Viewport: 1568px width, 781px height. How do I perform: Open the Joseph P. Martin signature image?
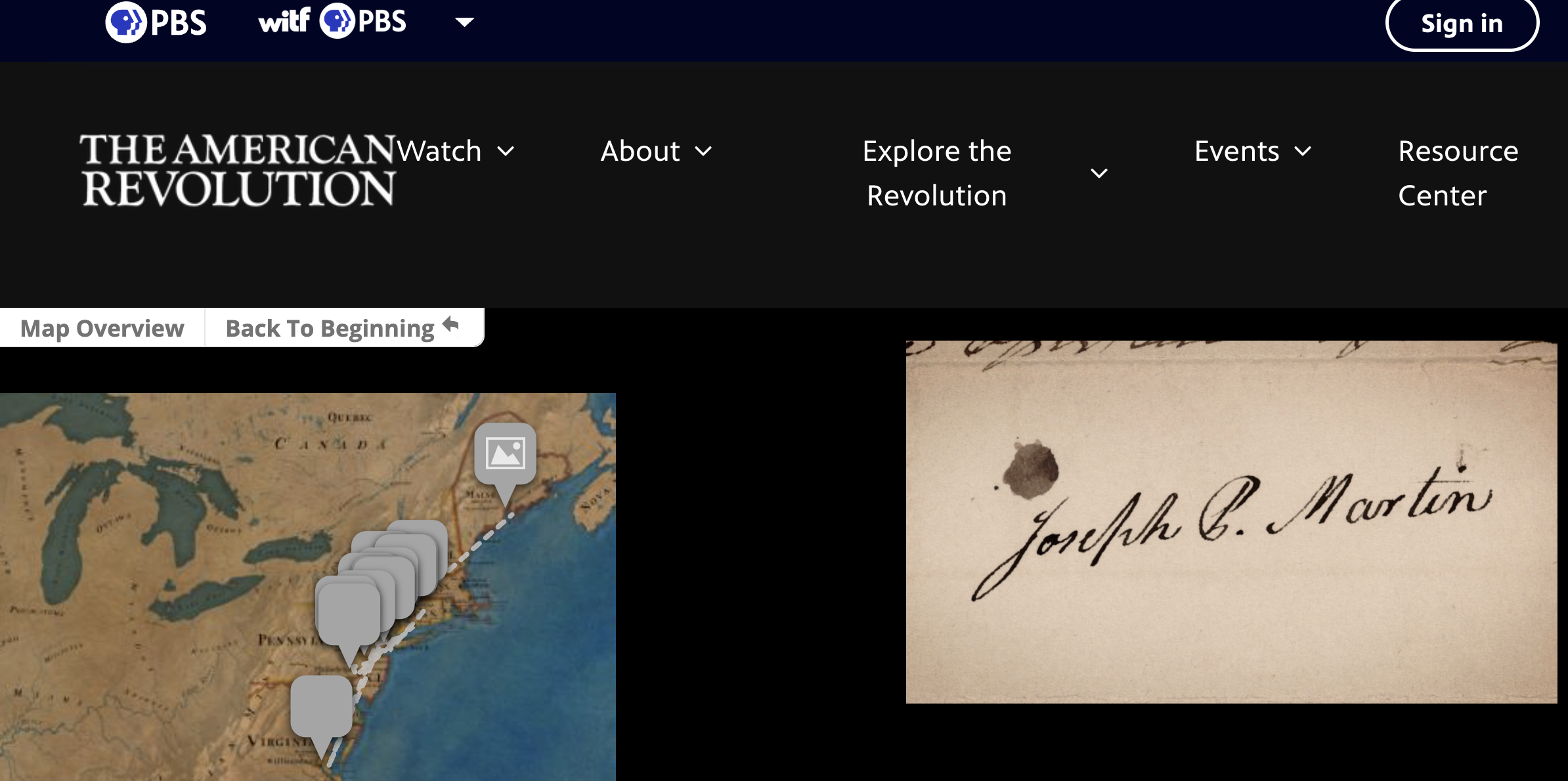pos(1231,522)
